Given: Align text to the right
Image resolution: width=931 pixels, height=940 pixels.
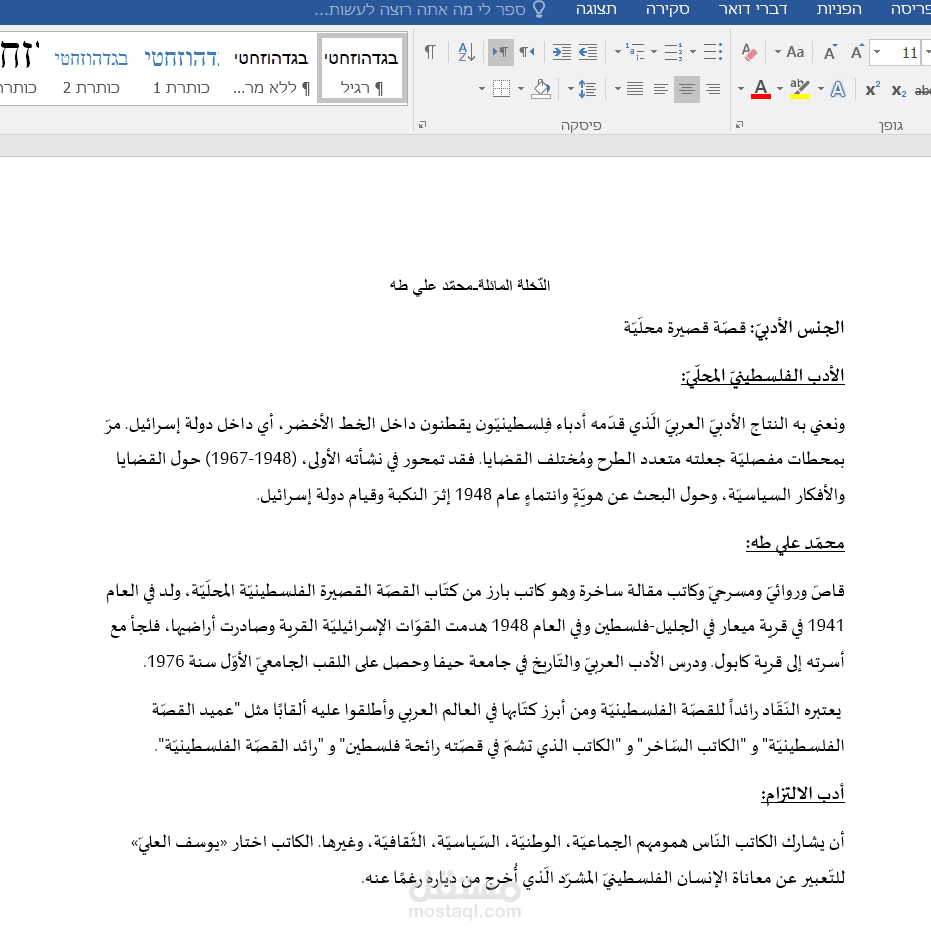Looking at the screenshot, I should pyautogui.click(x=713, y=89).
